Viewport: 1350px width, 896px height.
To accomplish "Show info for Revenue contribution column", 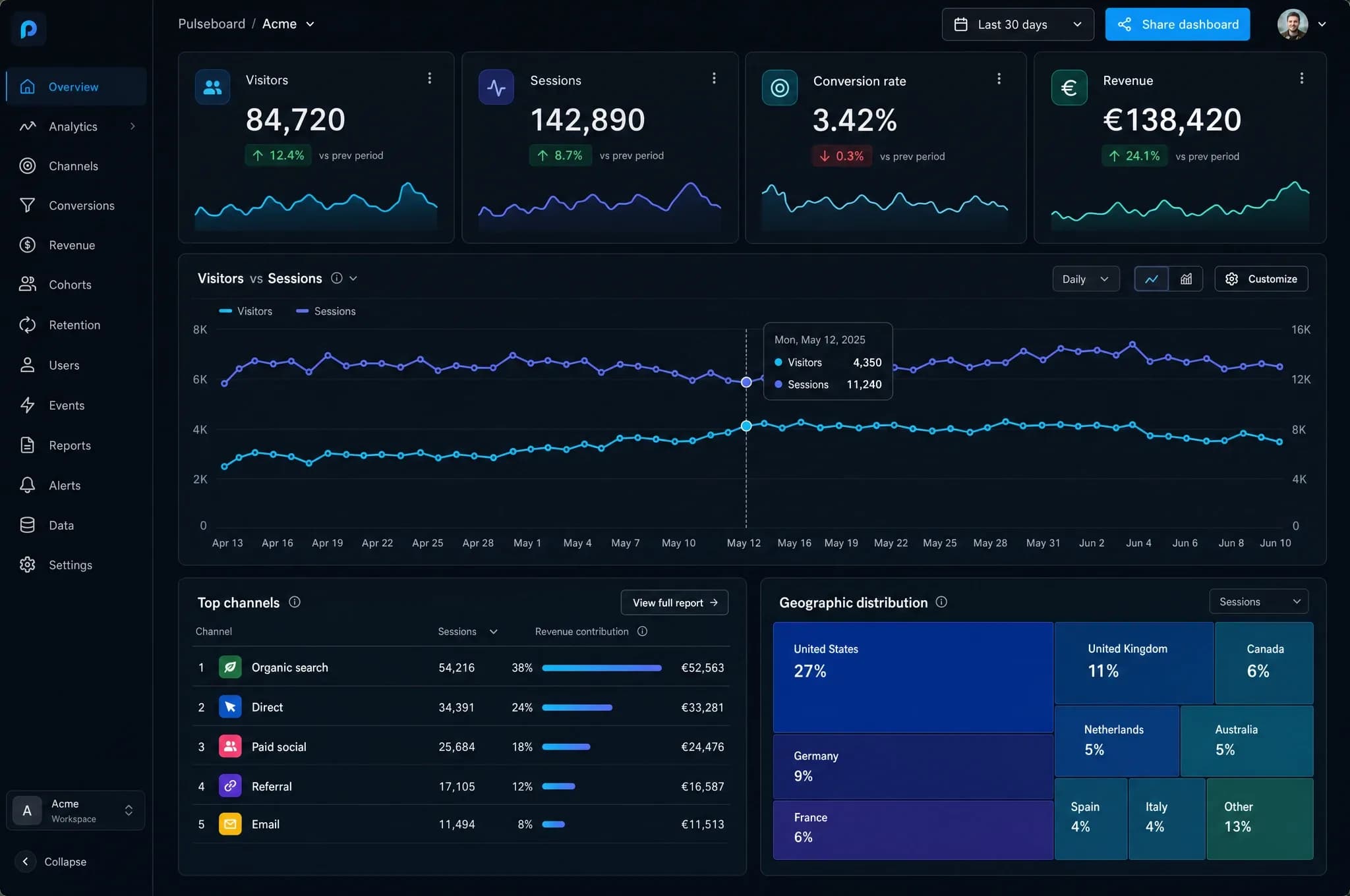I will click(x=642, y=631).
